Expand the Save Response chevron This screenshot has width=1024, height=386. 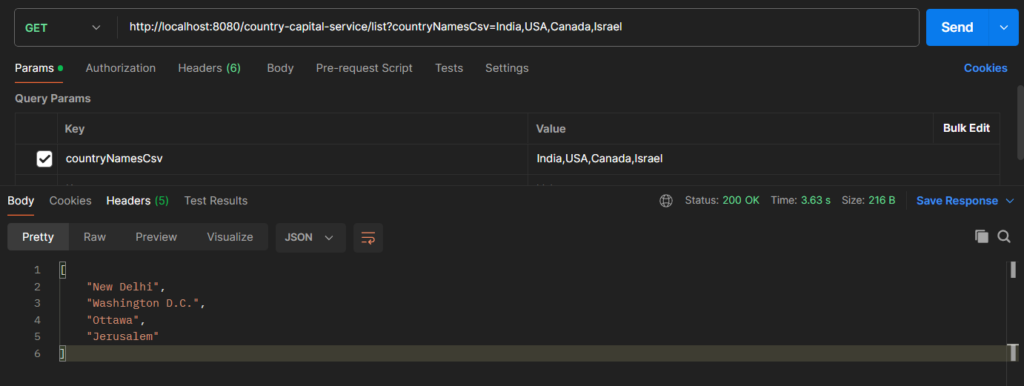pyautogui.click(x=1010, y=201)
